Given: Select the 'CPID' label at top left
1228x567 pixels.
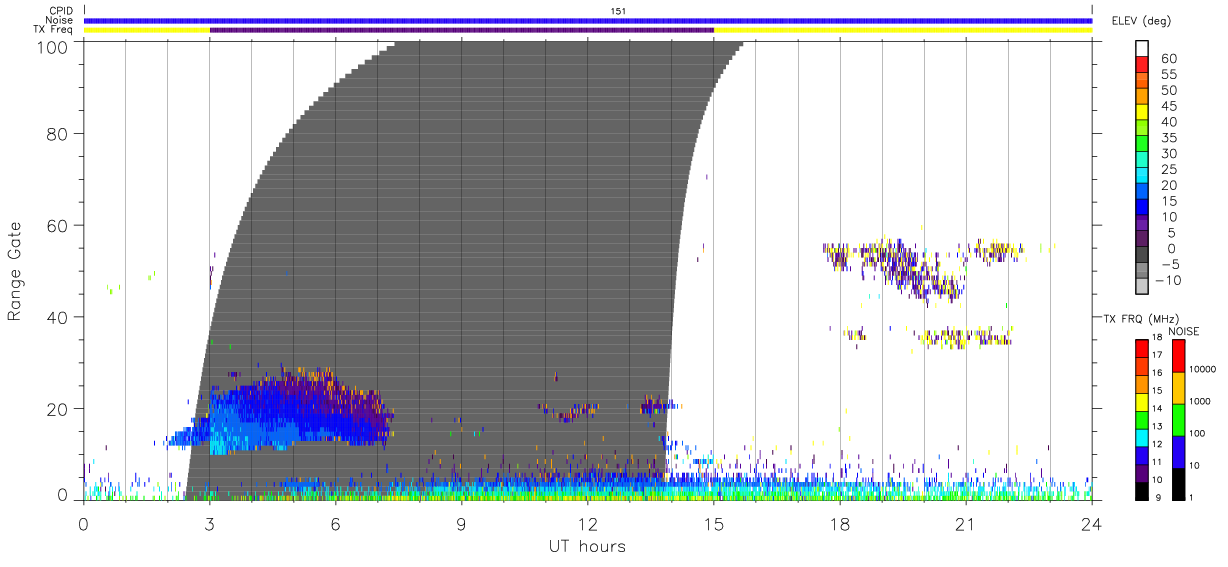Looking at the screenshot, I should click(60, 11).
